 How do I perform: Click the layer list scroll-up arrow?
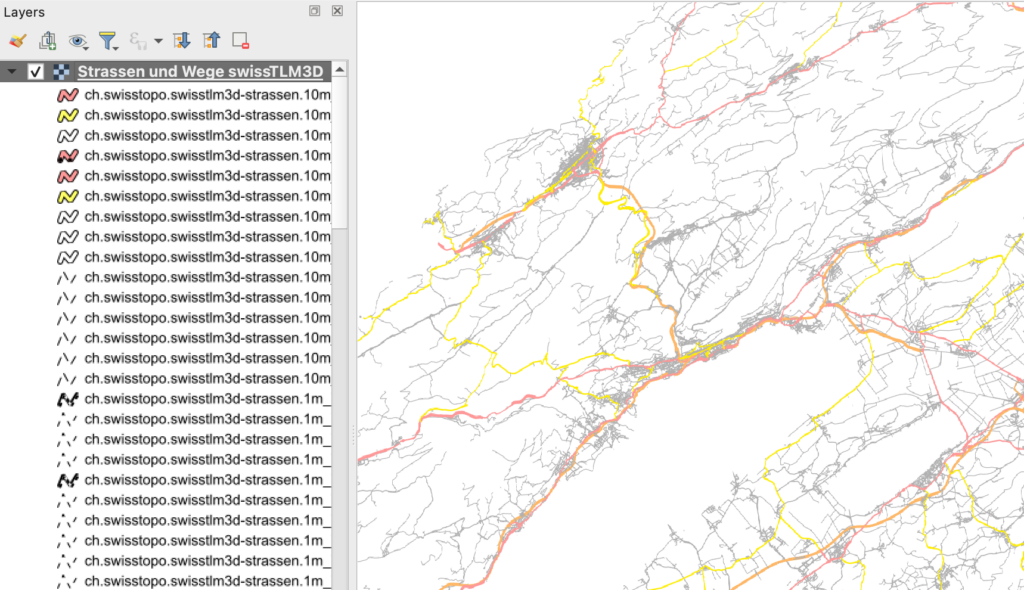[x=340, y=70]
